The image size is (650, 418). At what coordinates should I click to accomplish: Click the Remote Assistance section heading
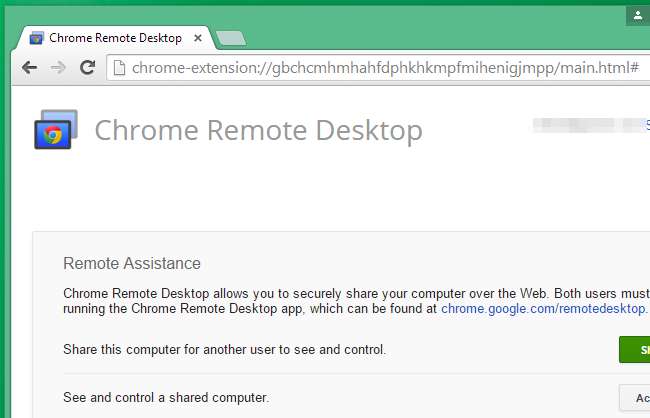point(132,264)
